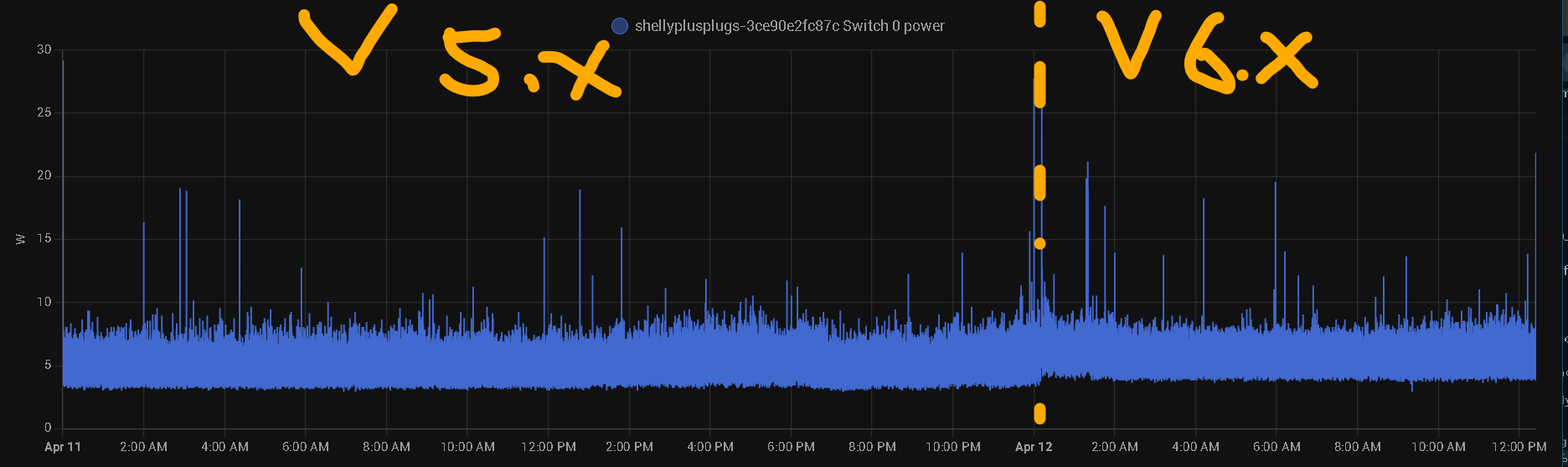1568x467 pixels.
Task: Click the 6:00 AM label after Apr 12
Action: click(1277, 447)
